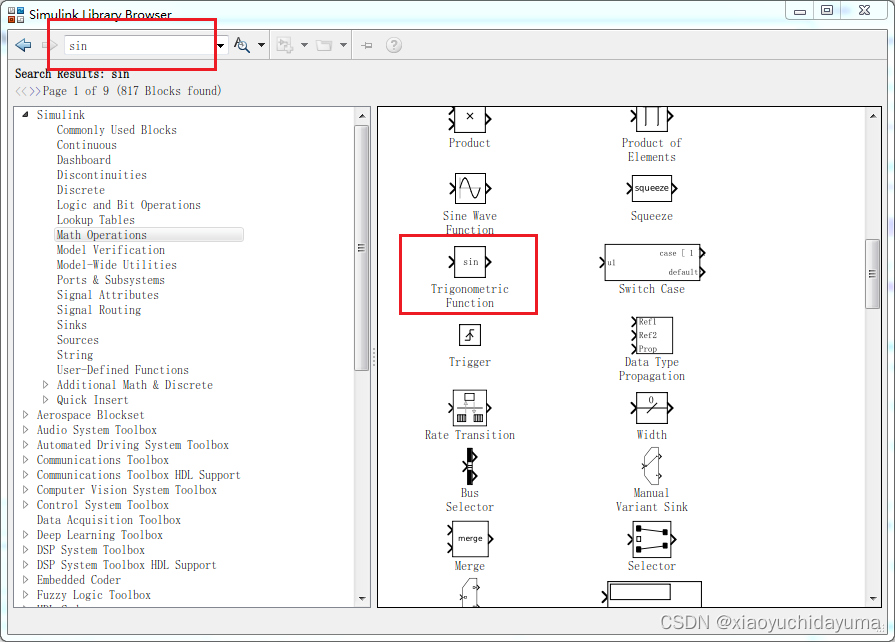
Task: Open the Signal Routing library
Action: [x=99, y=310]
